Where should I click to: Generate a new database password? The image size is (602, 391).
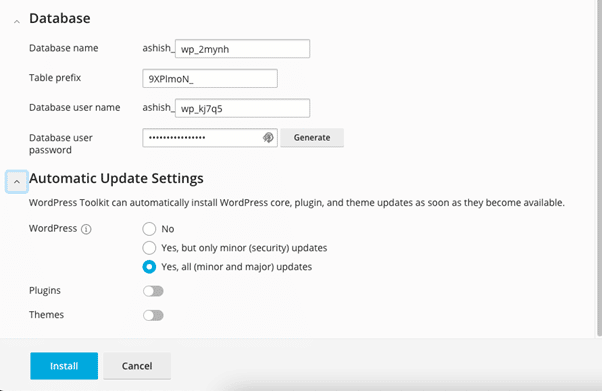pos(312,138)
